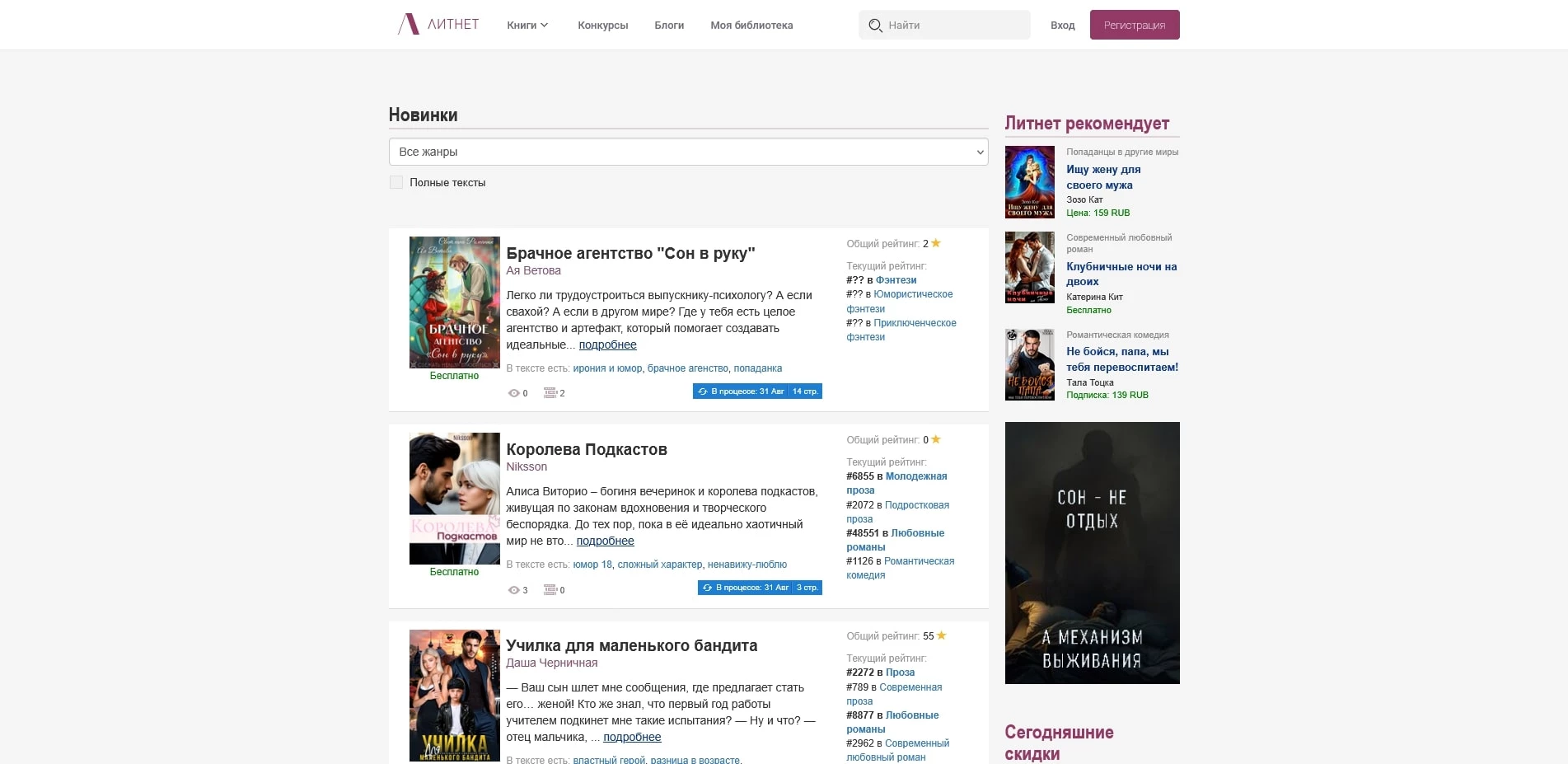Go to Моя библиотека
Image resolution: width=1568 pixels, height=764 pixels.
pyautogui.click(x=751, y=26)
